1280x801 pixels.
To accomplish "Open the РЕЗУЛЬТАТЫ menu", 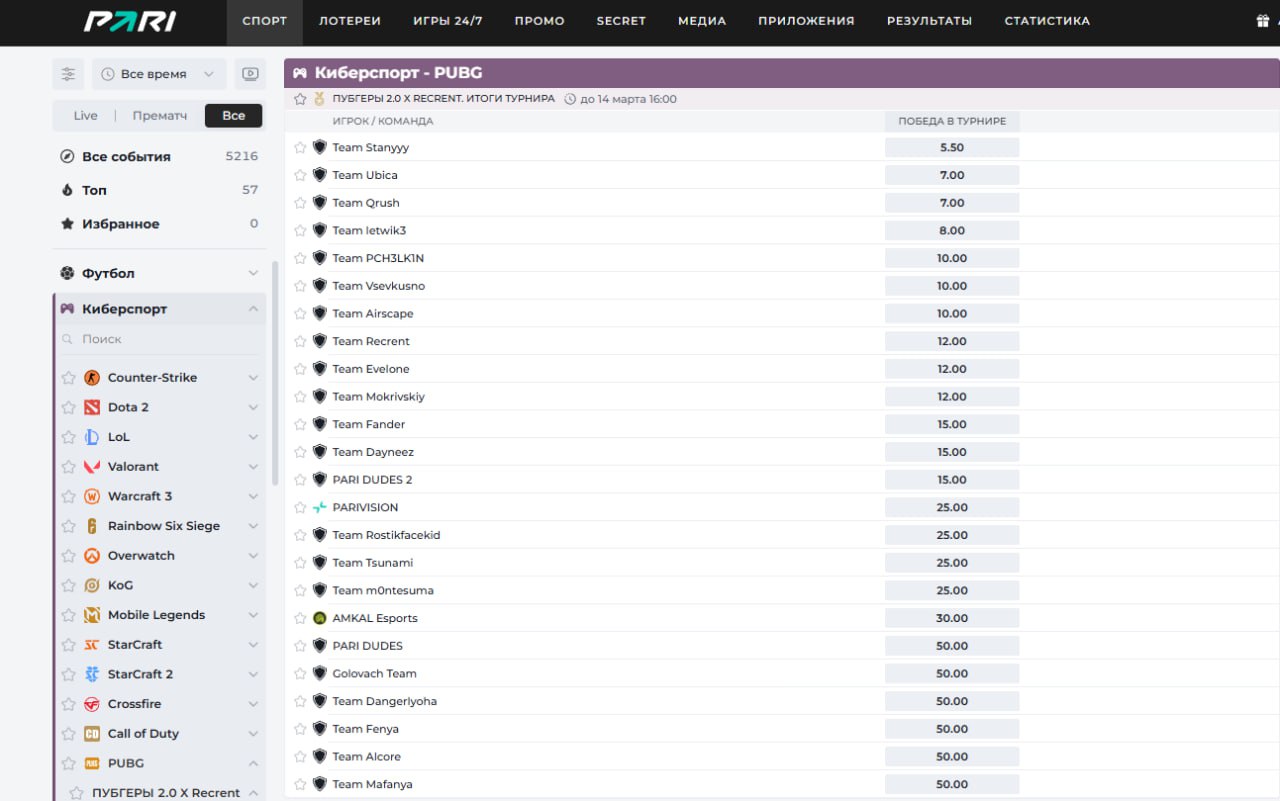I will click(929, 21).
